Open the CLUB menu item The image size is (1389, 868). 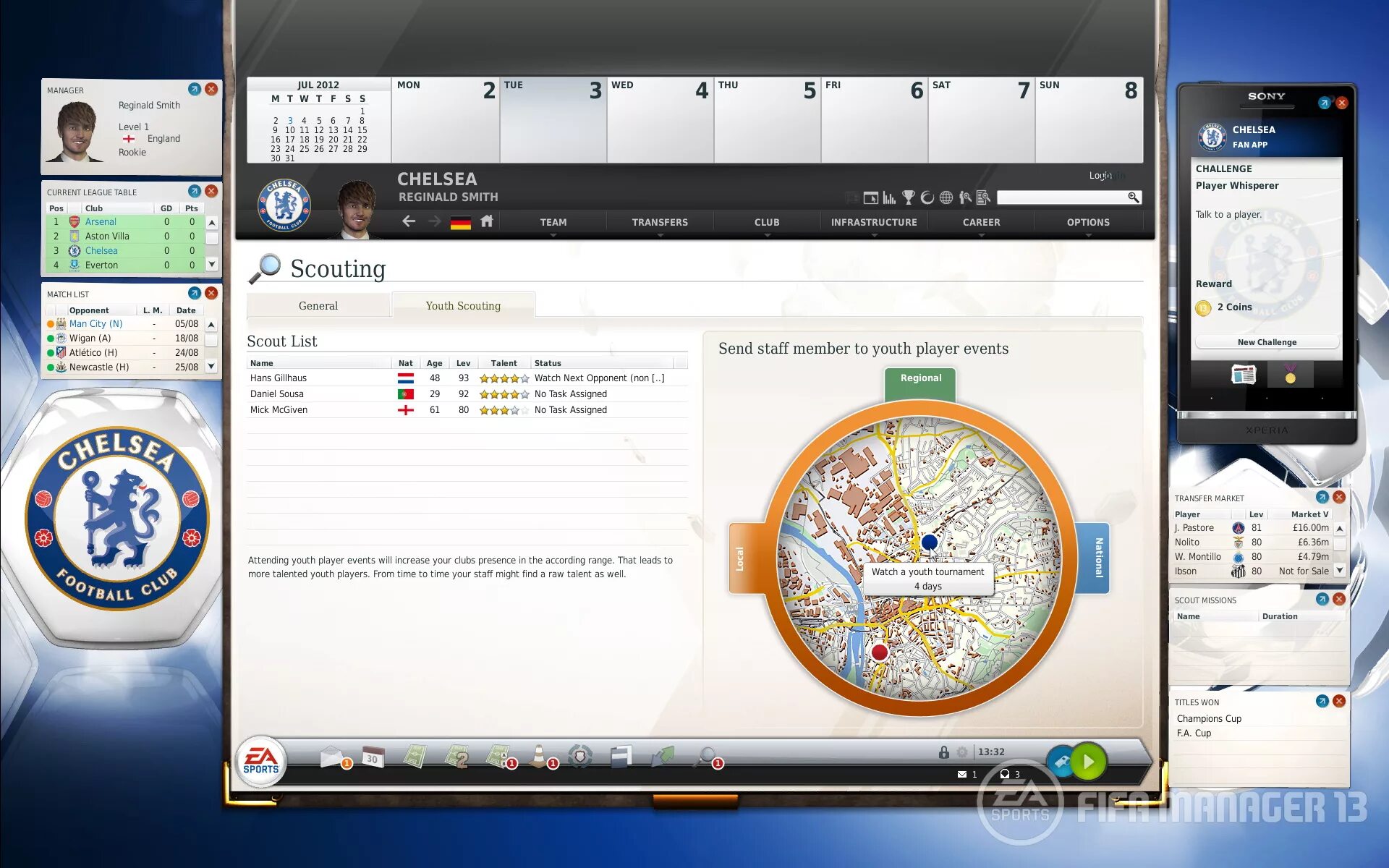click(767, 222)
